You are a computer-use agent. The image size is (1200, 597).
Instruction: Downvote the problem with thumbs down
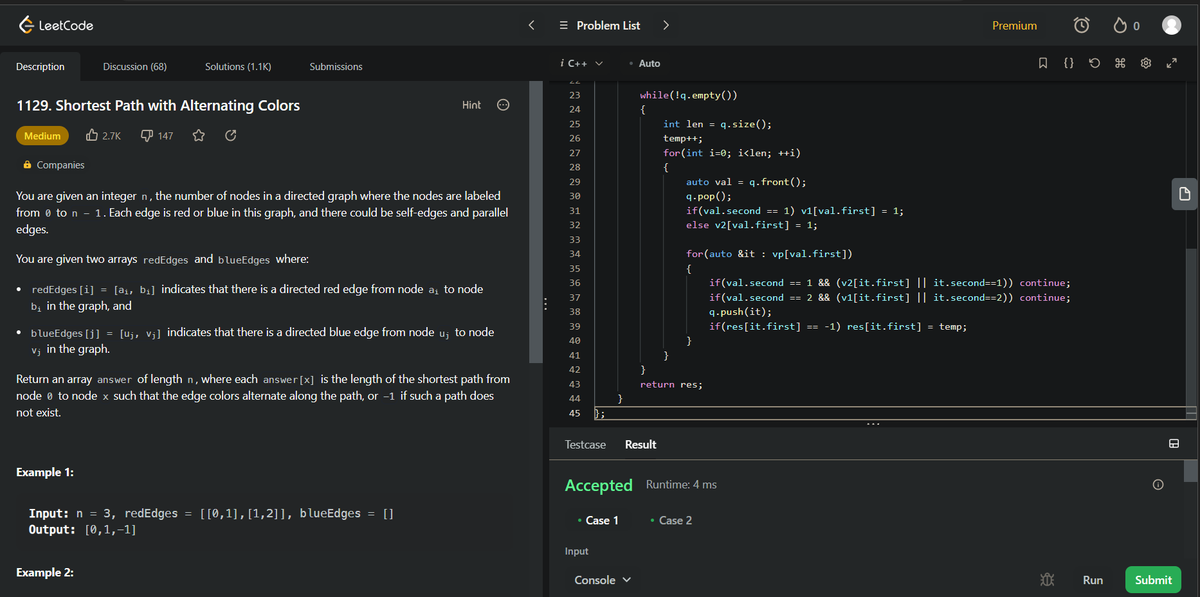[148, 135]
